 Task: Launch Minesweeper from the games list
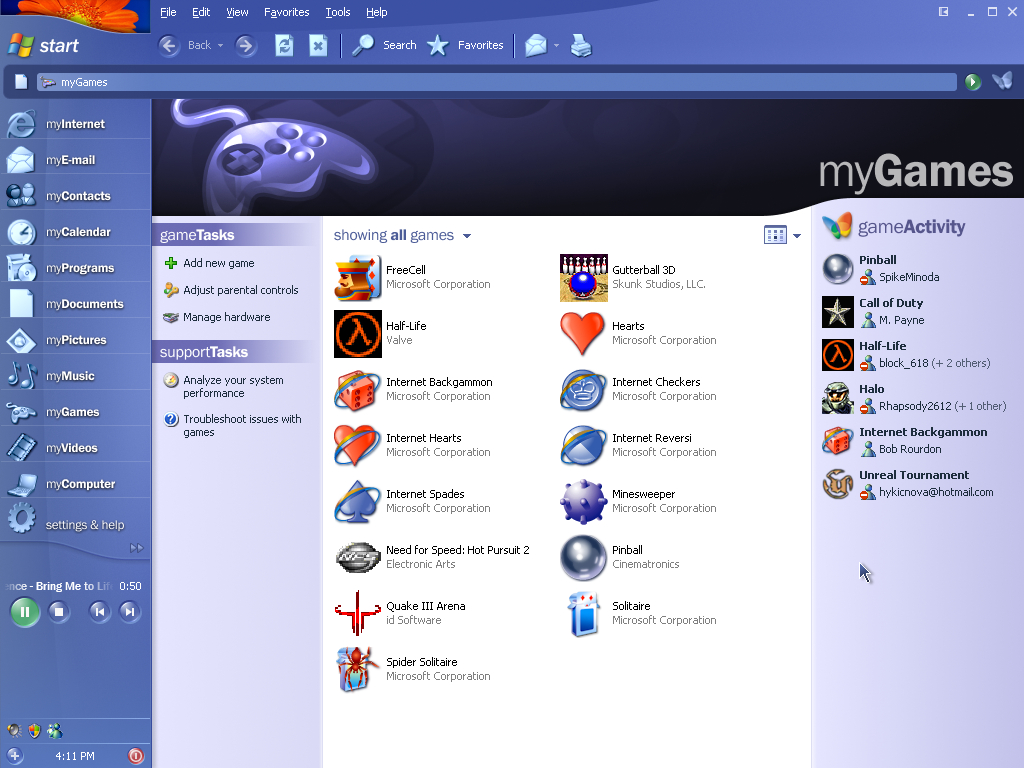pos(583,501)
